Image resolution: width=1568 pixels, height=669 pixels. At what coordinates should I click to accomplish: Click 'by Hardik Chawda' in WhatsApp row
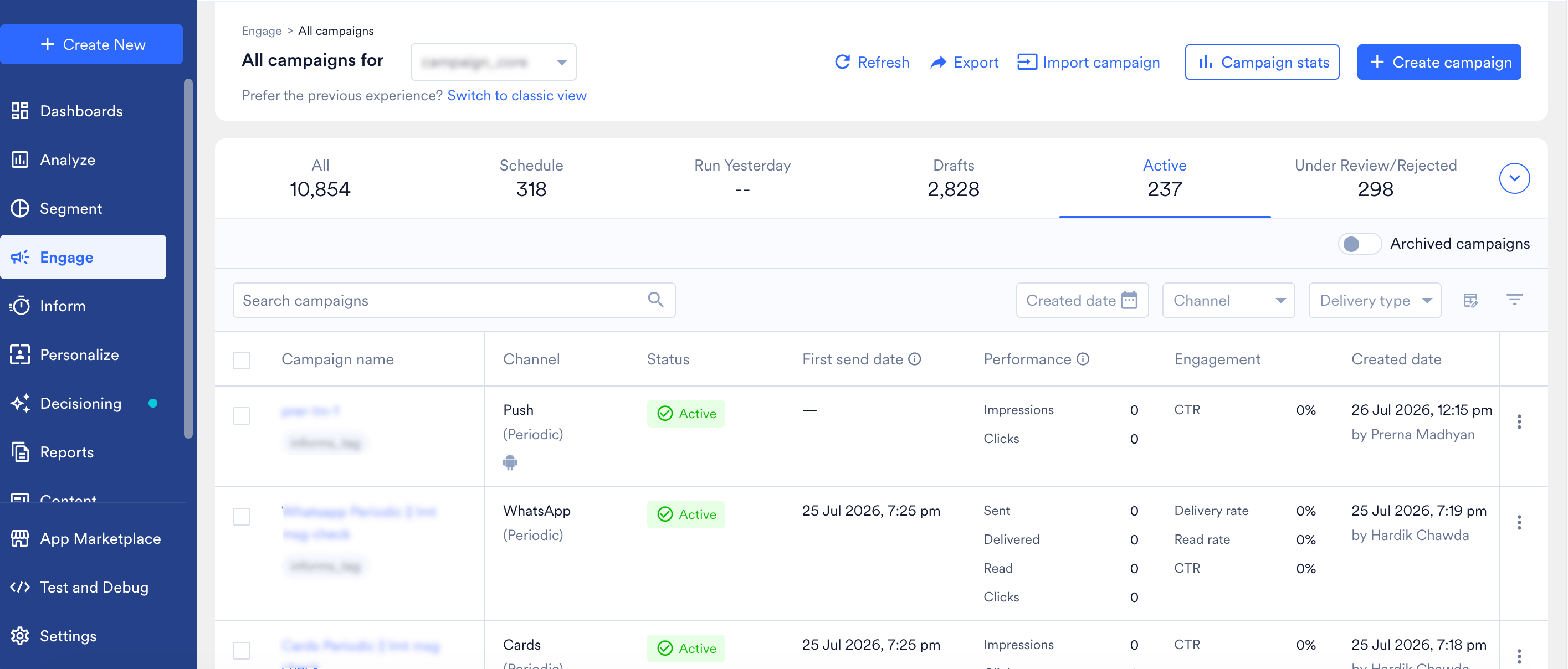(x=1410, y=535)
